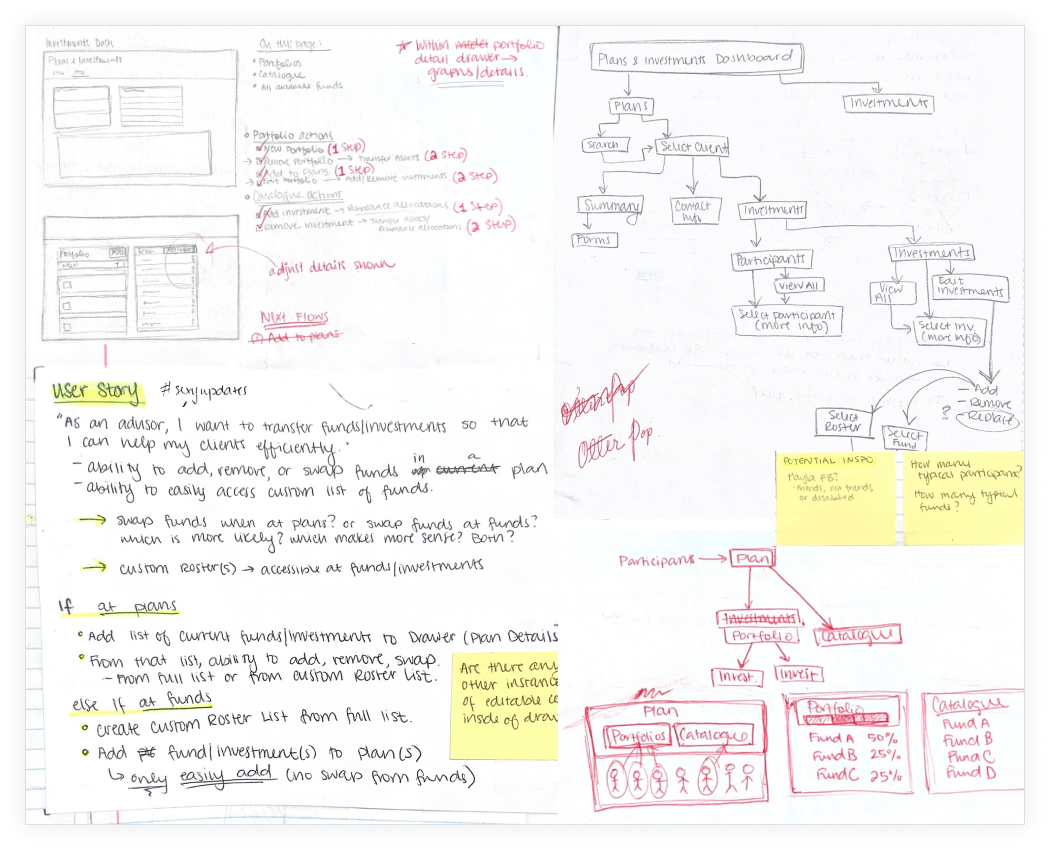1050x850 pixels.
Task: Select the 'Participants' flowchart box
Action: (x=771, y=260)
